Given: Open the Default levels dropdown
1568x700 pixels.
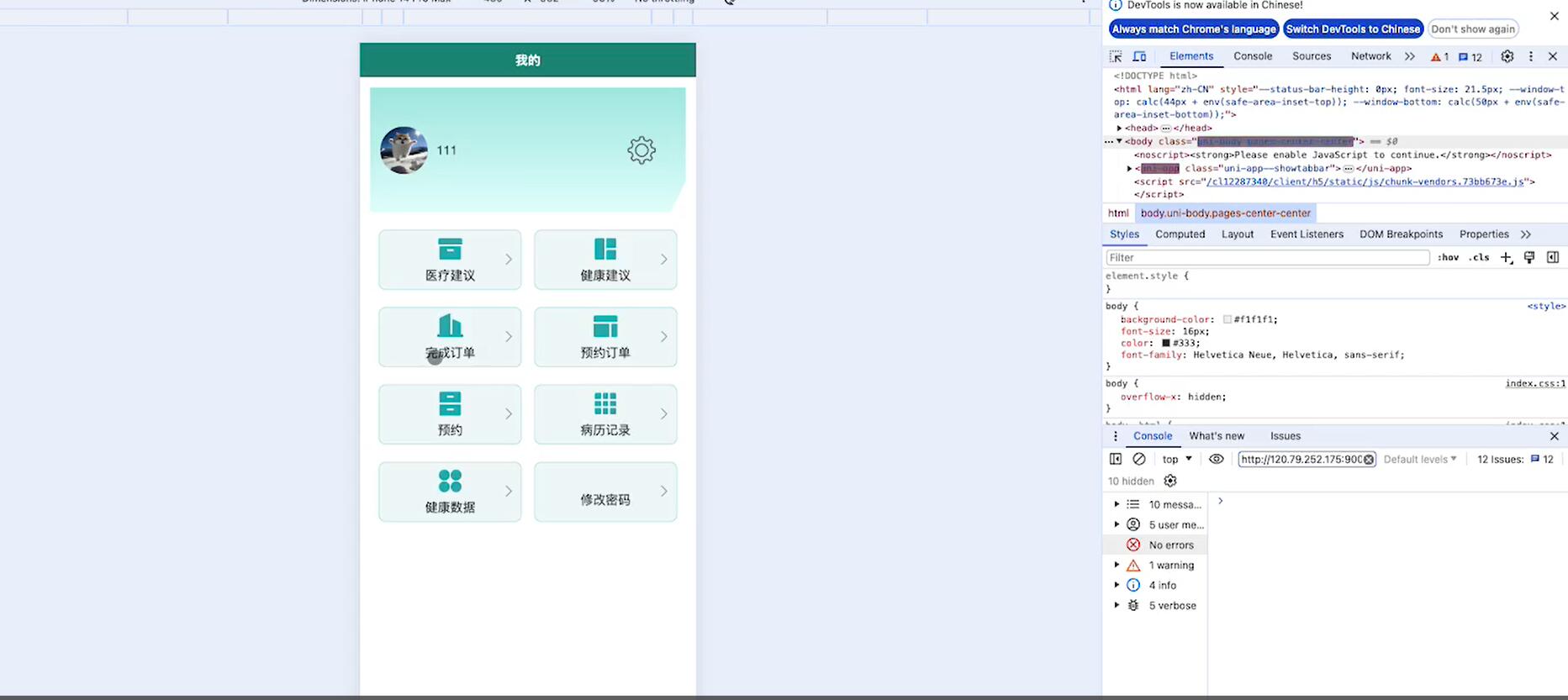Looking at the screenshot, I should 1420,459.
